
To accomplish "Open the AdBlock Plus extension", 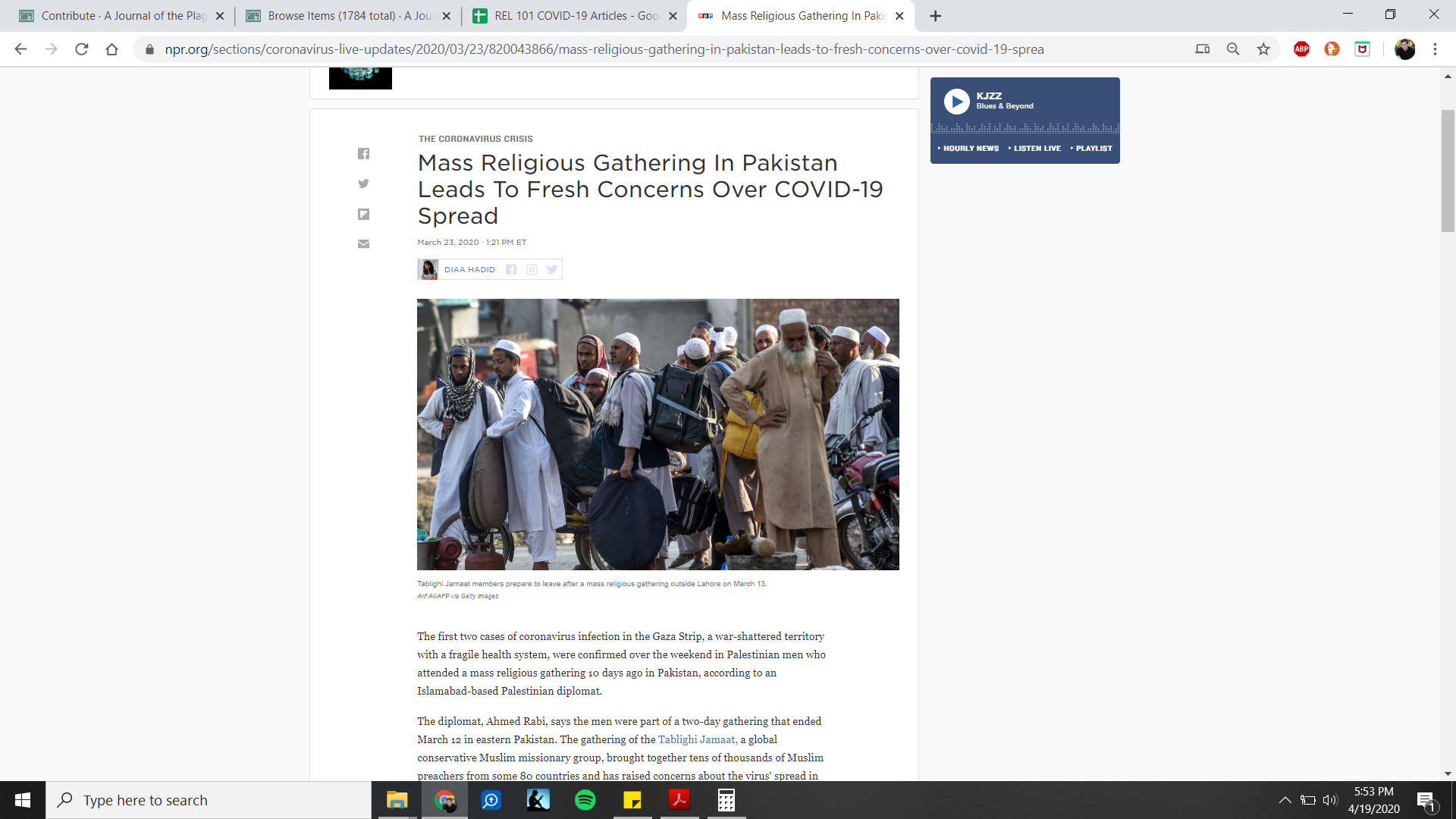I will 1301,49.
